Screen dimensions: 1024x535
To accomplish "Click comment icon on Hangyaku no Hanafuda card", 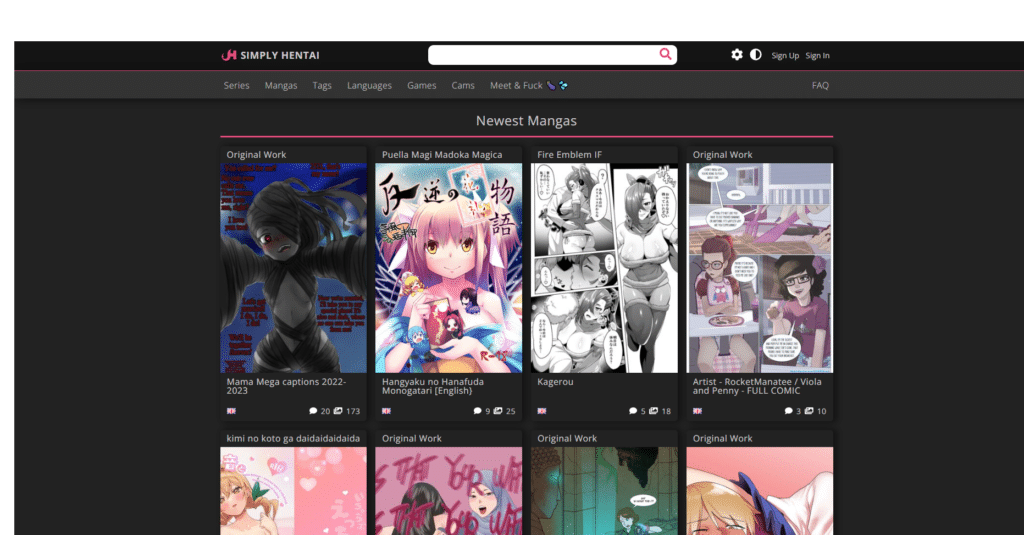I will (477, 411).
